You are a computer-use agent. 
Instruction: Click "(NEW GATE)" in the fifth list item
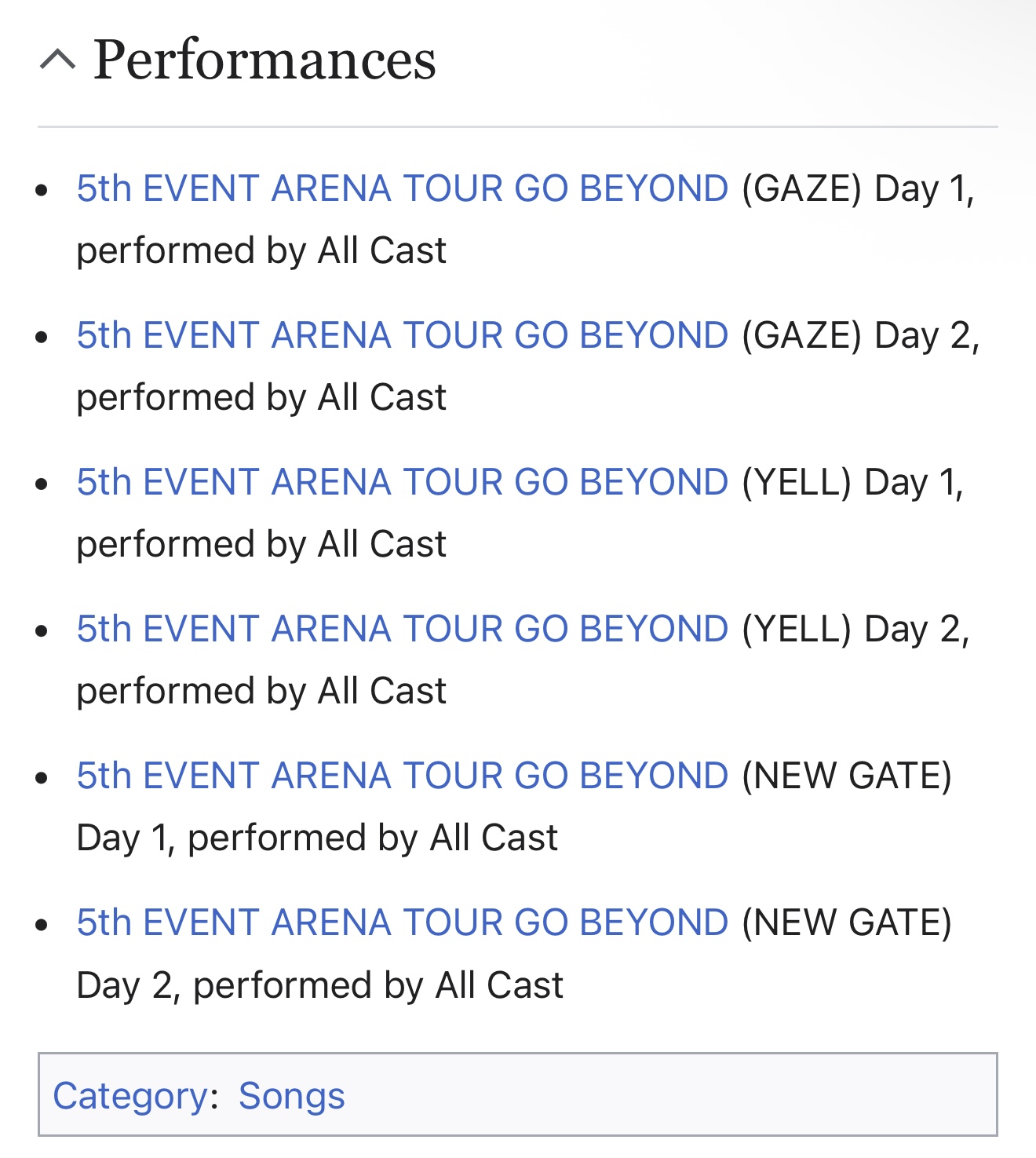point(847,776)
